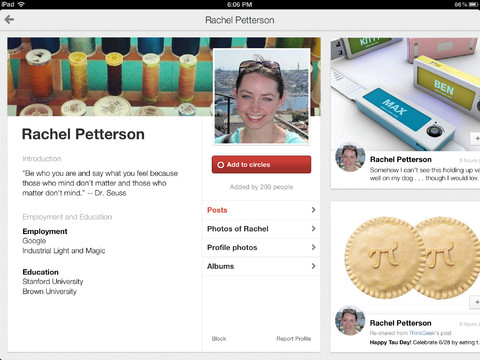Tap the battery indicator in status bar
This screenshot has height=360, width=480.
tap(474, 4)
